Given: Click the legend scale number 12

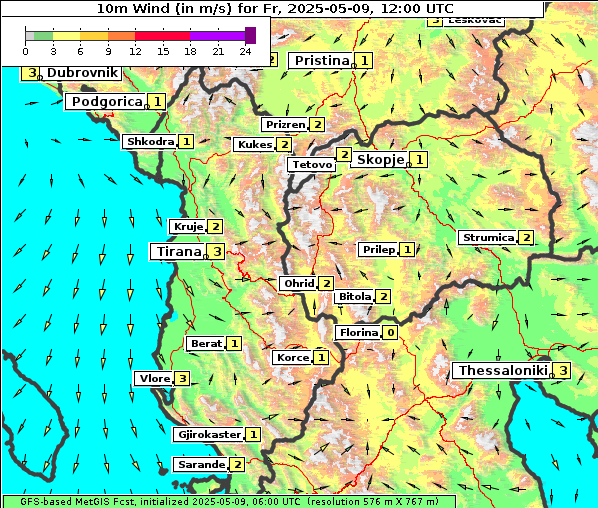Looking at the screenshot, I should tap(135, 51).
